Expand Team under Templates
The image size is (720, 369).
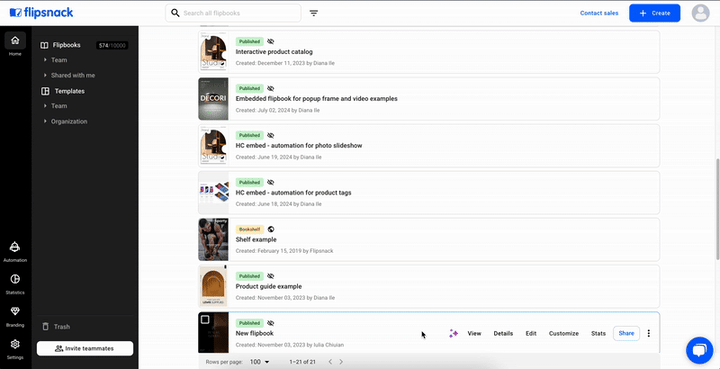[x=45, y=106]
